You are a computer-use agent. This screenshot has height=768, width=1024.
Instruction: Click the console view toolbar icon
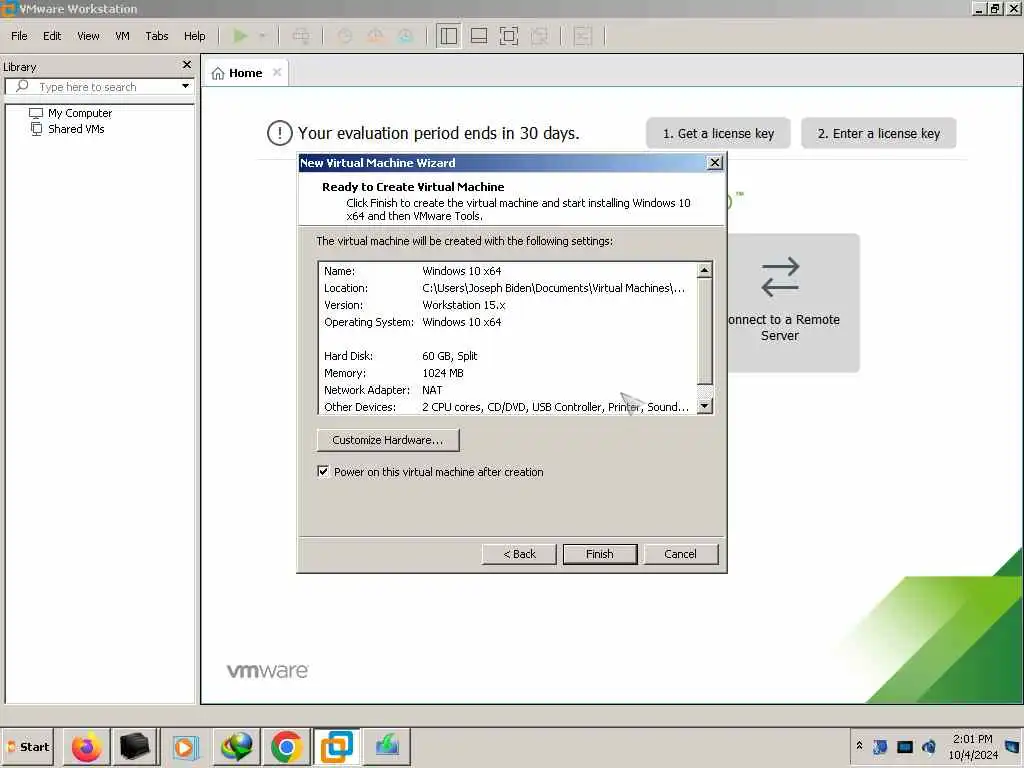tap(583, 36)
